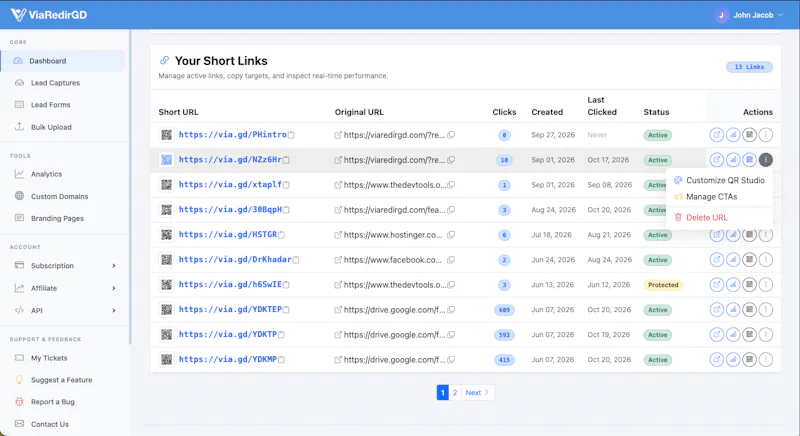Open more options menu for PHintro row
The width and height of the screenshot is (800, 436).
coord(765,135)
